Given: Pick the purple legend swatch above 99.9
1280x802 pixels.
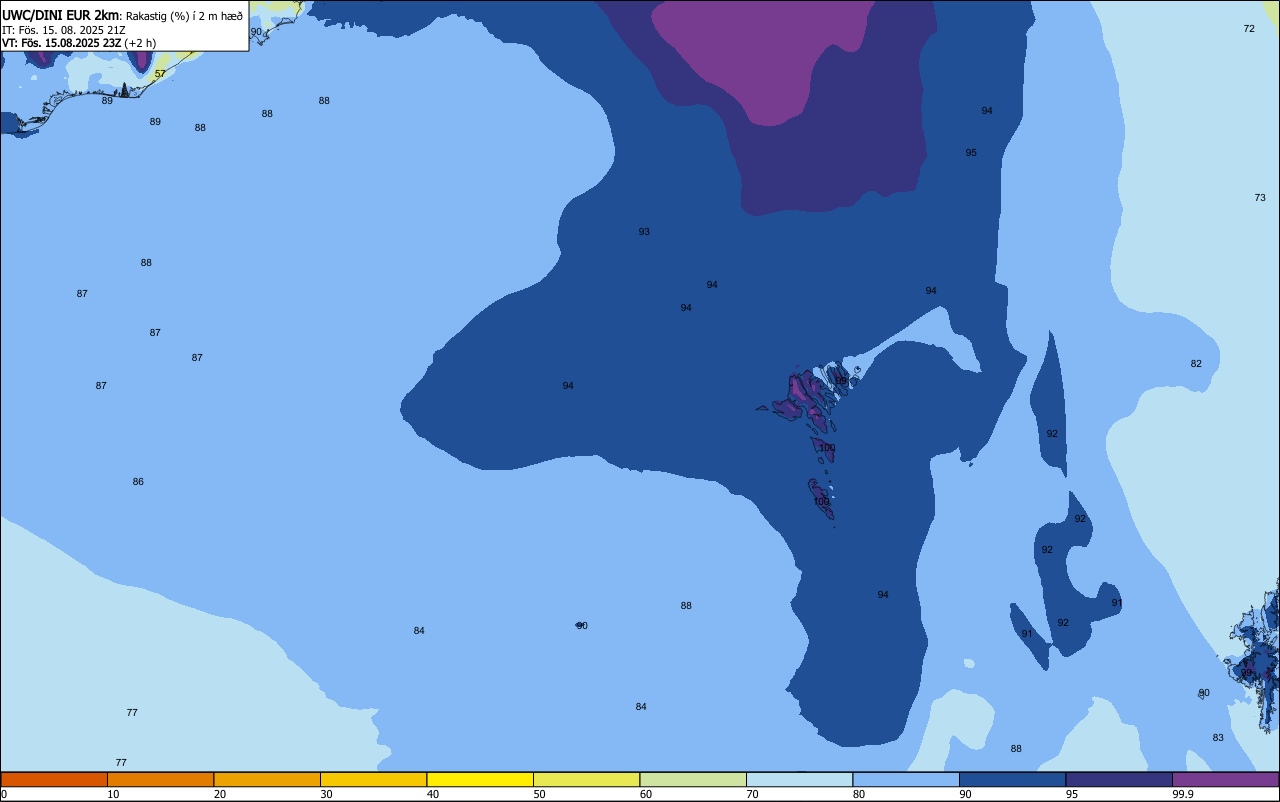Looking at the screenshot, I should (x=1225, y=779).
